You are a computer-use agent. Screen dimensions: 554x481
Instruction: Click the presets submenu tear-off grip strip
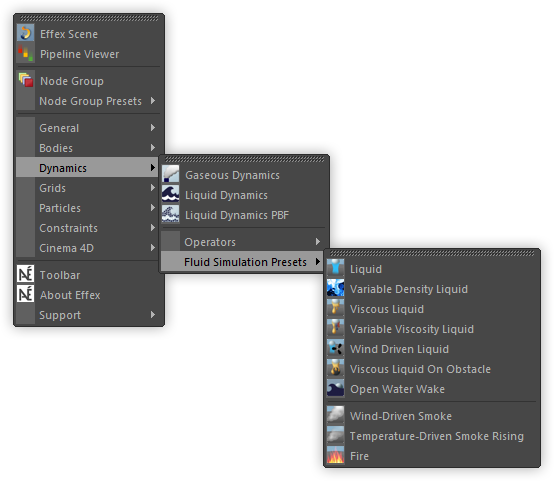(x=432, y=253)
